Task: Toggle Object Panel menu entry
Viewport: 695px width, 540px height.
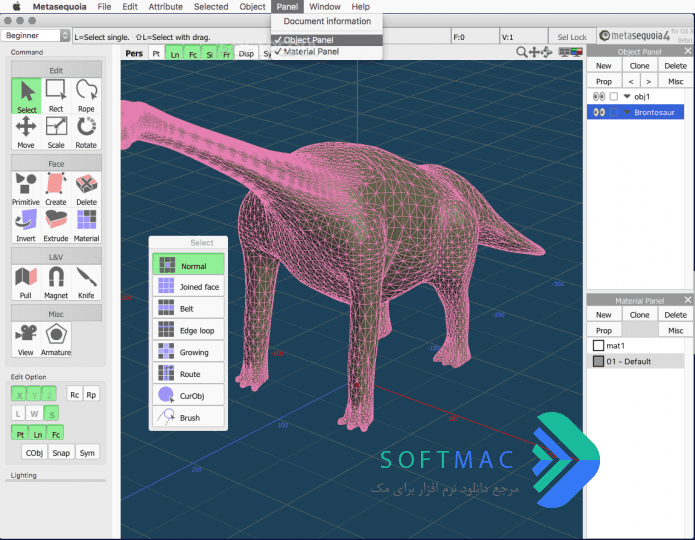Action: pyautogui.click(x=327, y=40)
